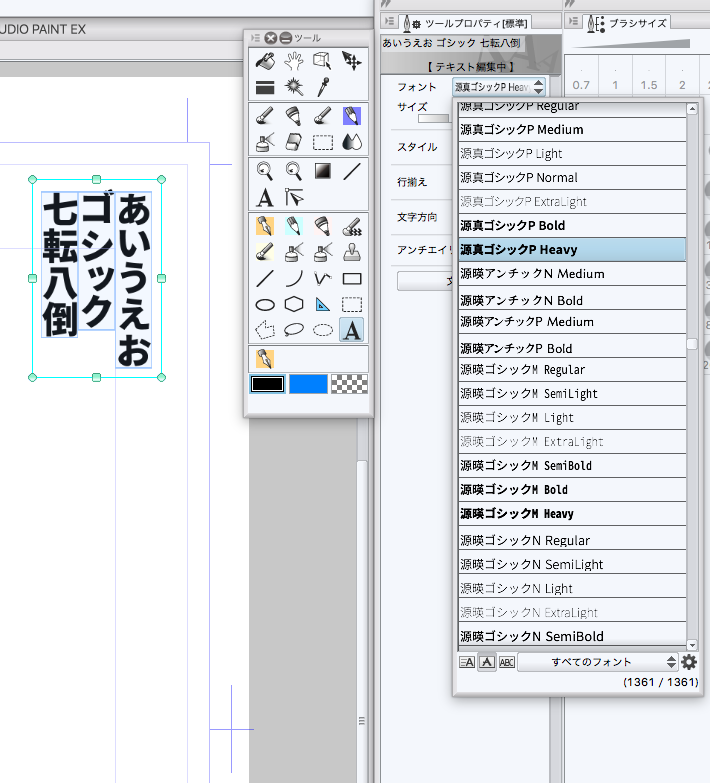710x783 pixels.
Task: Choose 源暎ゴシックM Heavy from font list
Action: coord(516,514)
